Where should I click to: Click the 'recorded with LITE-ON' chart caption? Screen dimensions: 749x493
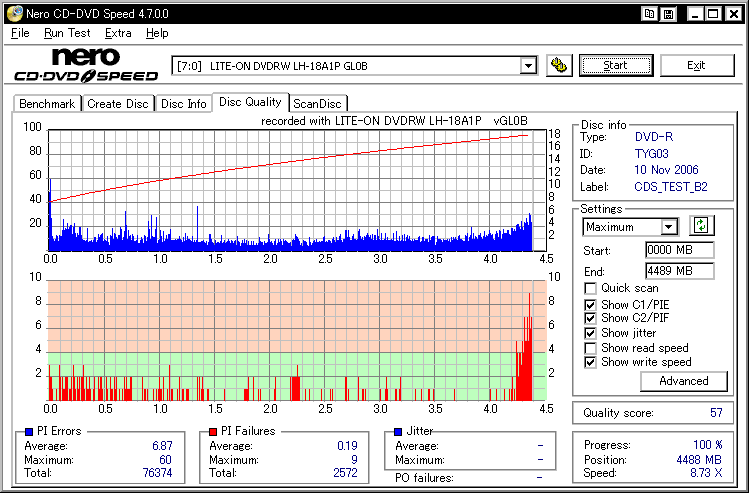(x=394, y=121)
